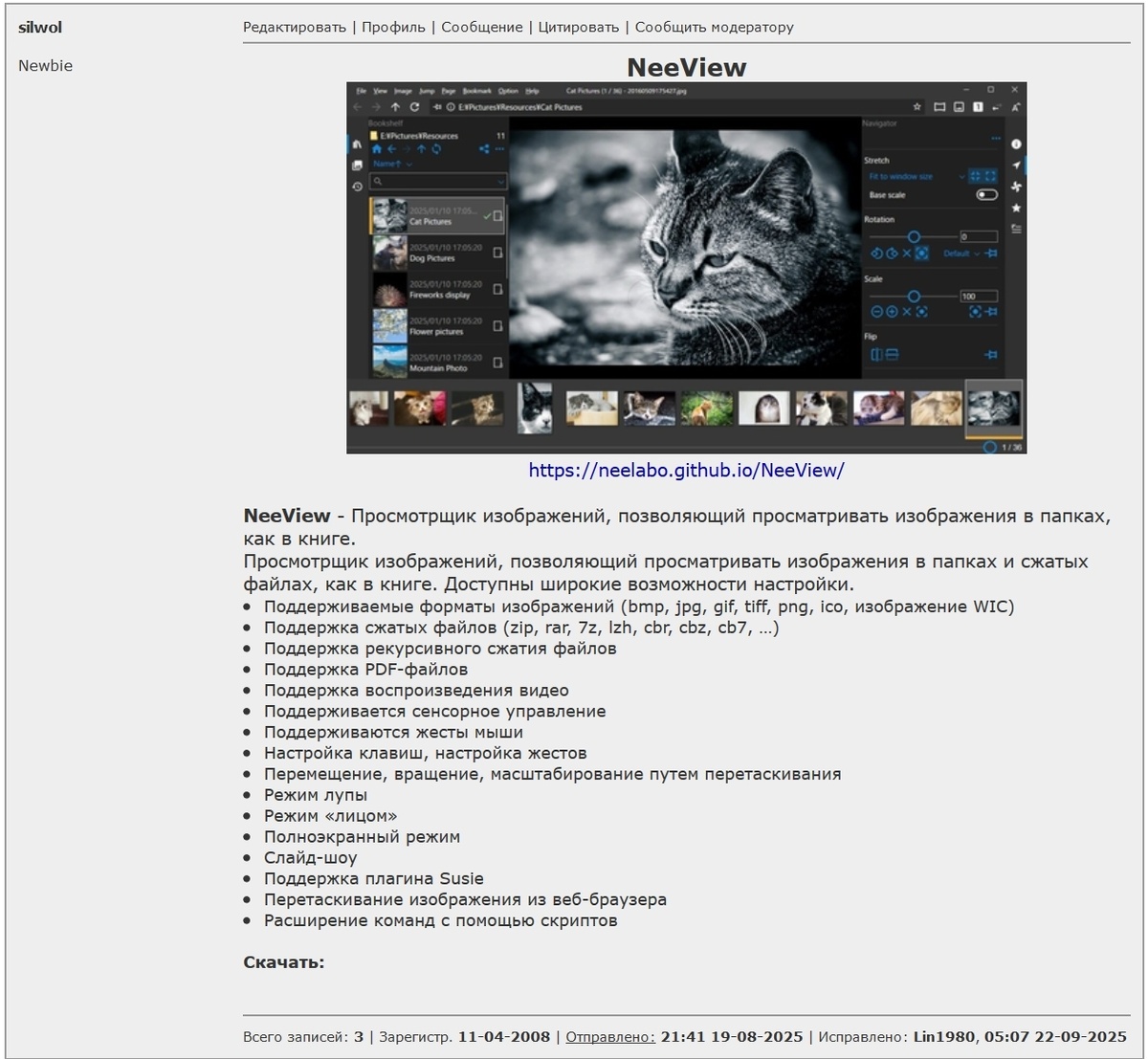Image resolution: width=1148 pixels, height=1059 pixels.
Task: Click the line 'Перемещение, вращение, масштабирование'
Action: (553, 775)
